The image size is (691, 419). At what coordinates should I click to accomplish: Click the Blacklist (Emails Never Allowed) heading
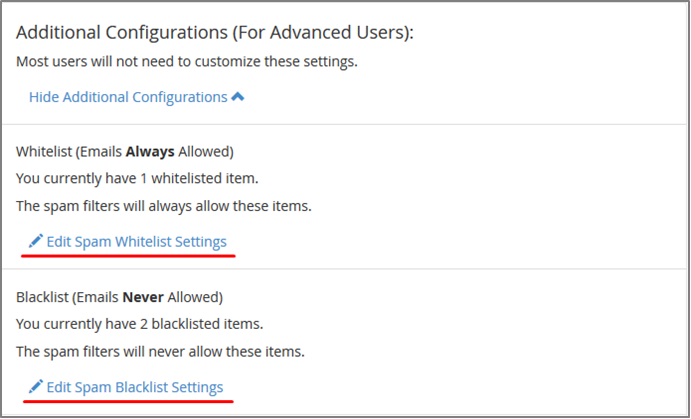click(x=119, y=297)
